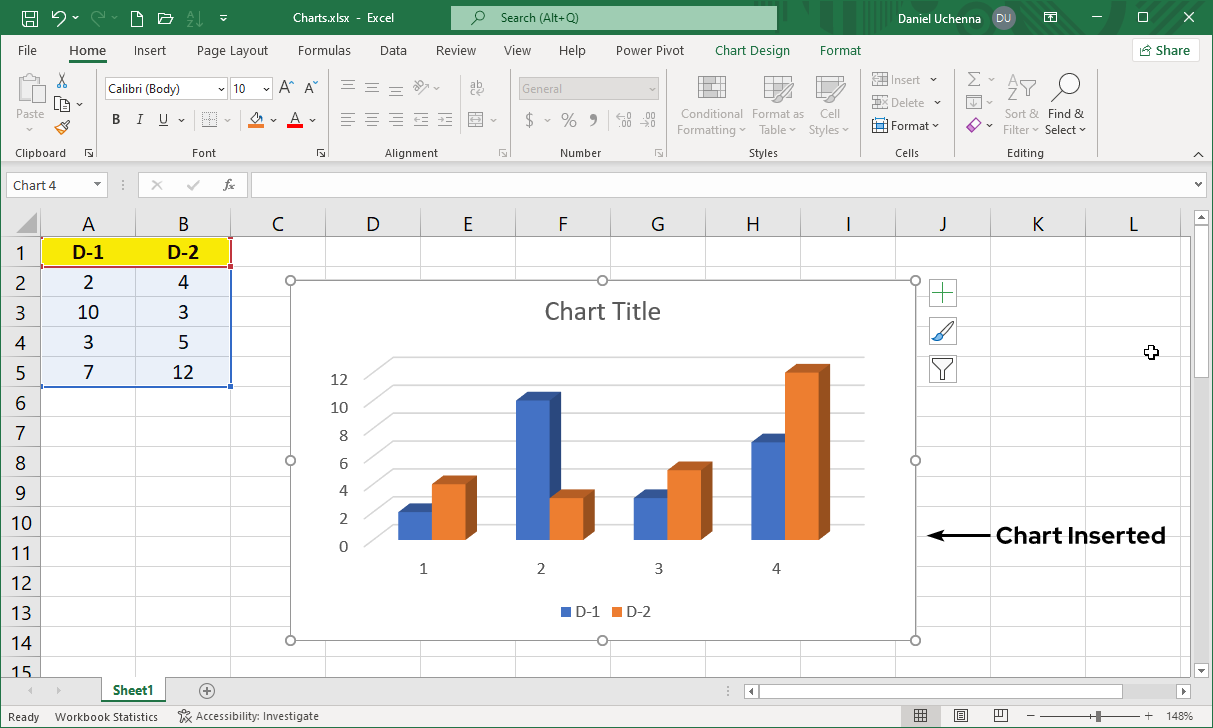Open the Insert ribbon tab
This screenshot has width=1213, height=728.
(x=150, y=50)
